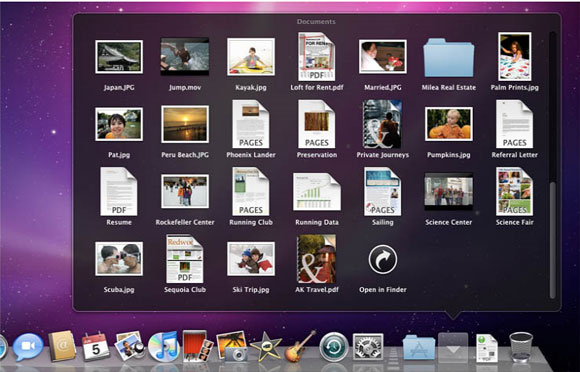Screen dimensions: 580x372
Task: Open Time Machine from the Dock
Action: (x=334, y=347)
